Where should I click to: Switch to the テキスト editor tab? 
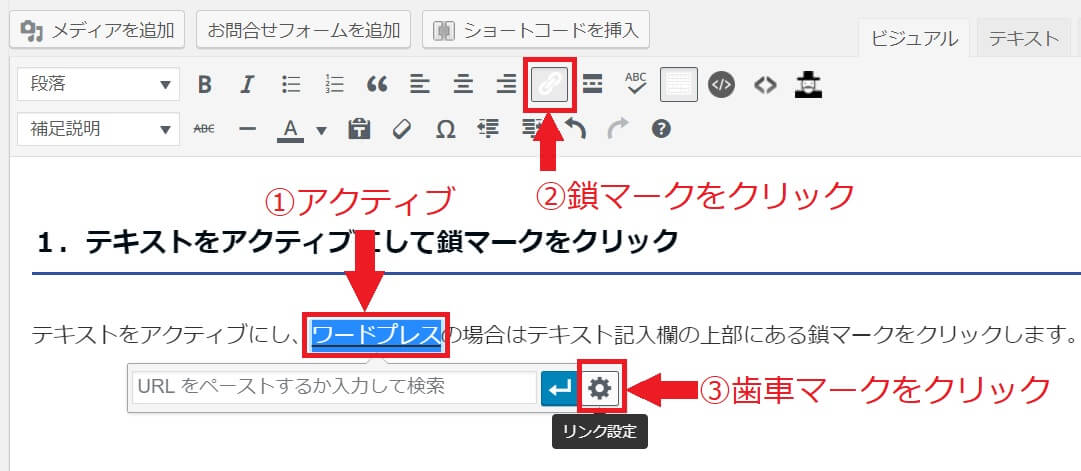pos(1023,39)
